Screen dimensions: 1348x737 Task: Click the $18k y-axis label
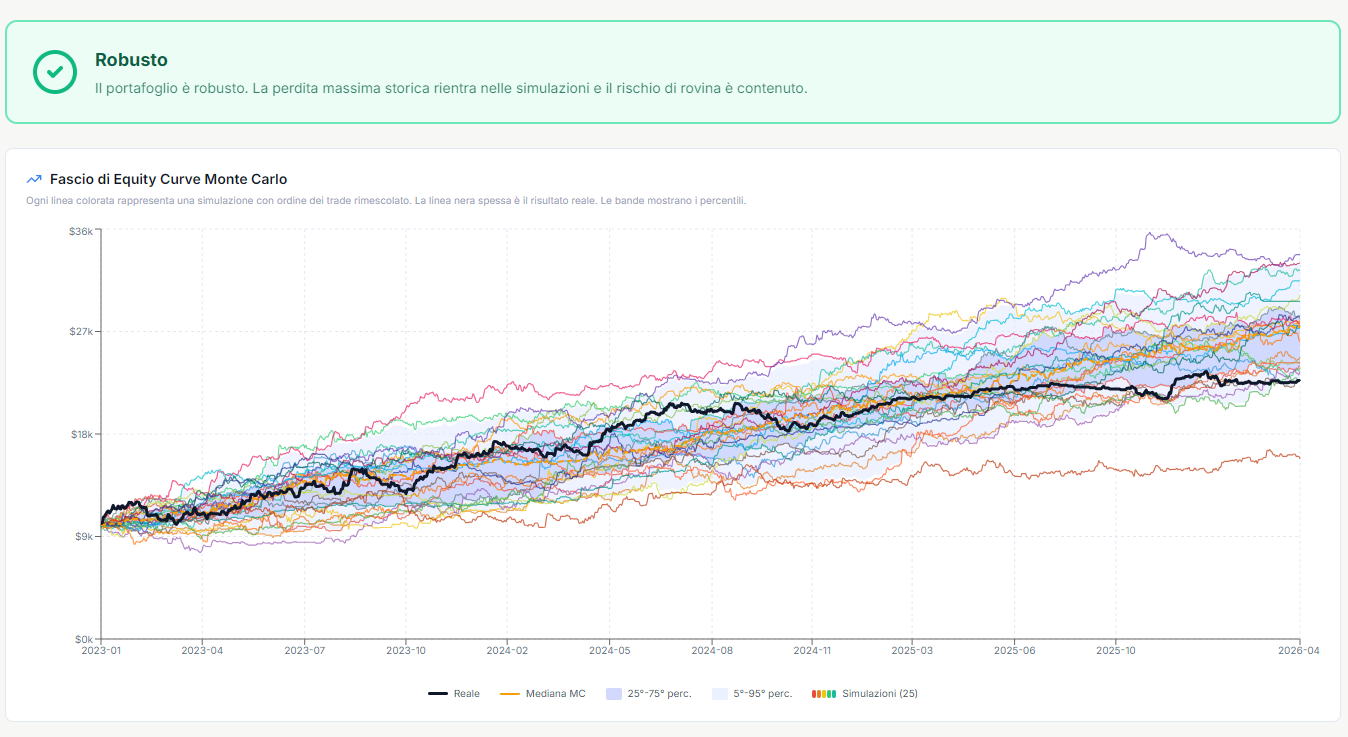point(82,434)
